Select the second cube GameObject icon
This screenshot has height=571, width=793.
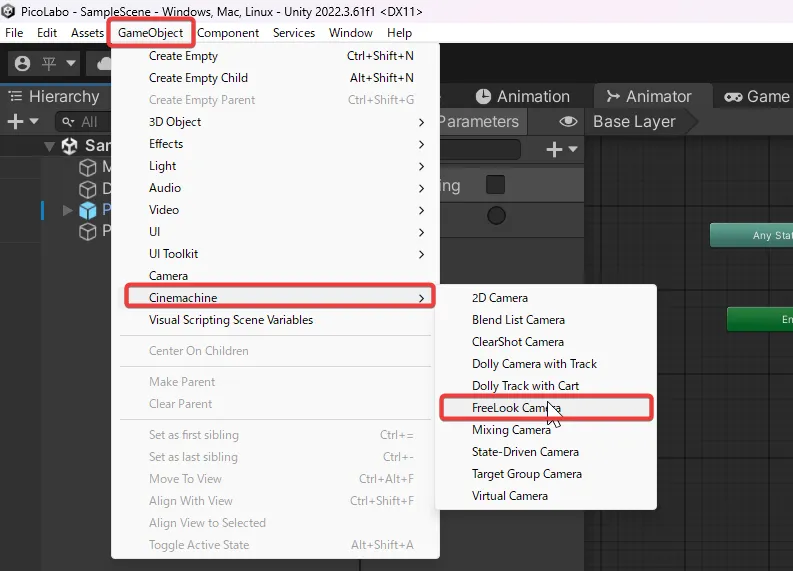pos(87,189)
